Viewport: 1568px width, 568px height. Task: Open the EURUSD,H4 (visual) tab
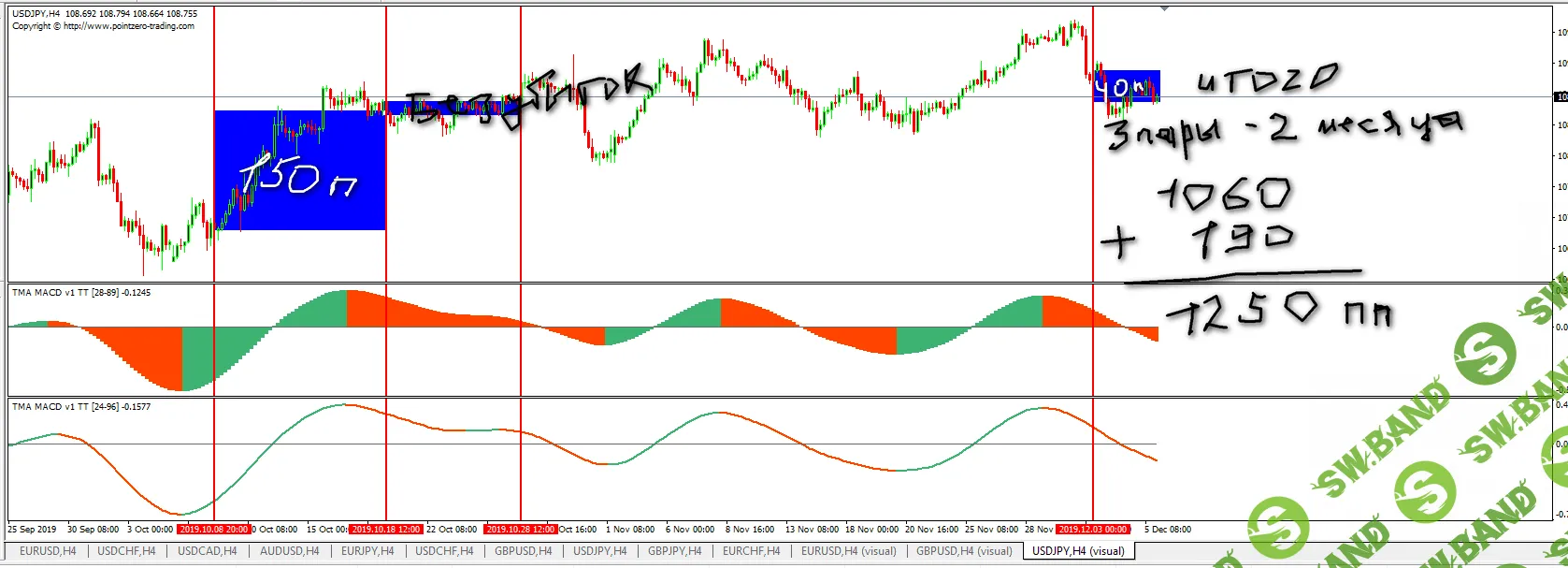pos(848,551)
